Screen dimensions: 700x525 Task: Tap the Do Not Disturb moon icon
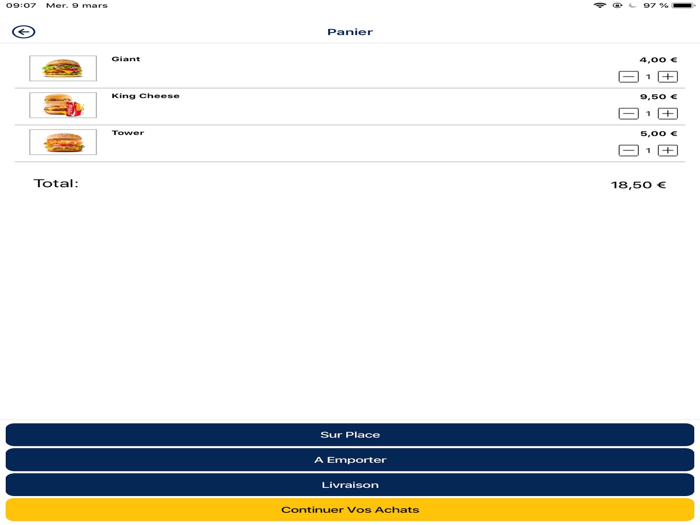pyautogui.click(x=632, y=5)
